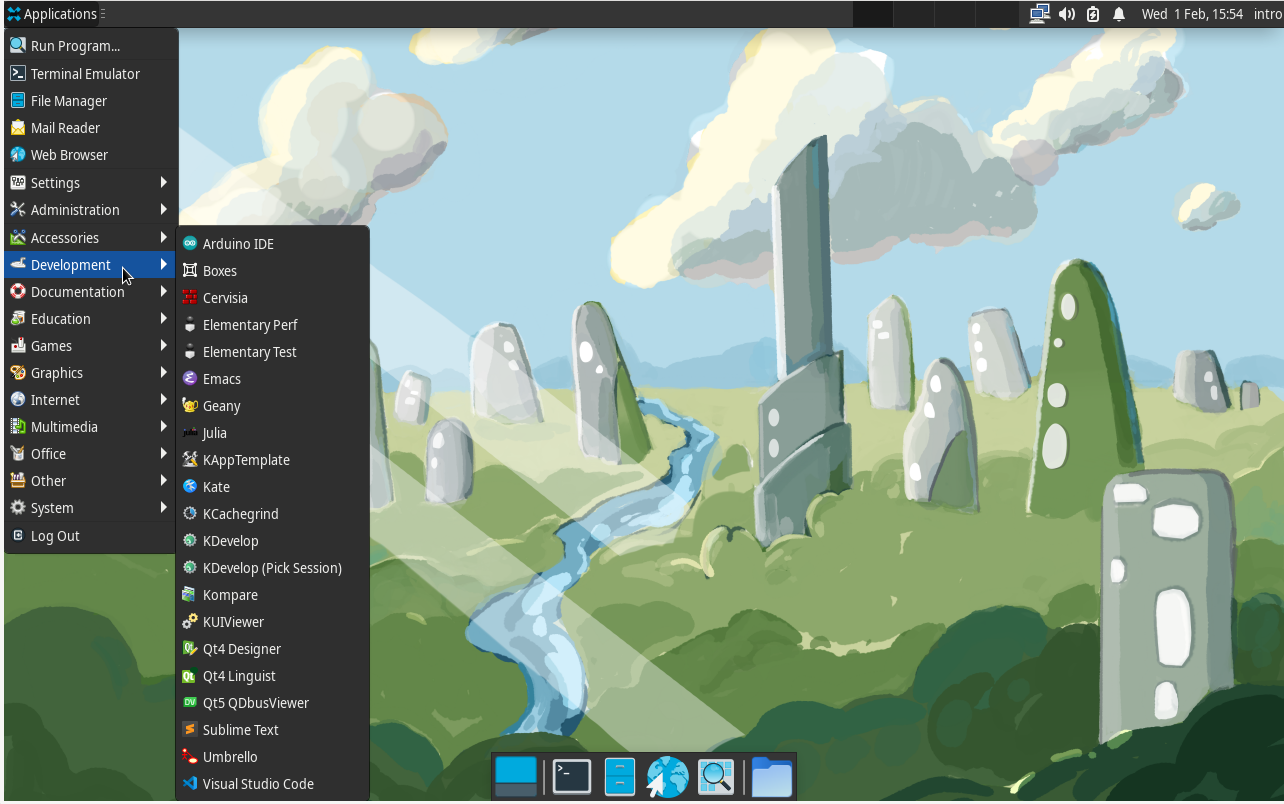
Task: Click the Kompare icon
Action: [189, 595]
